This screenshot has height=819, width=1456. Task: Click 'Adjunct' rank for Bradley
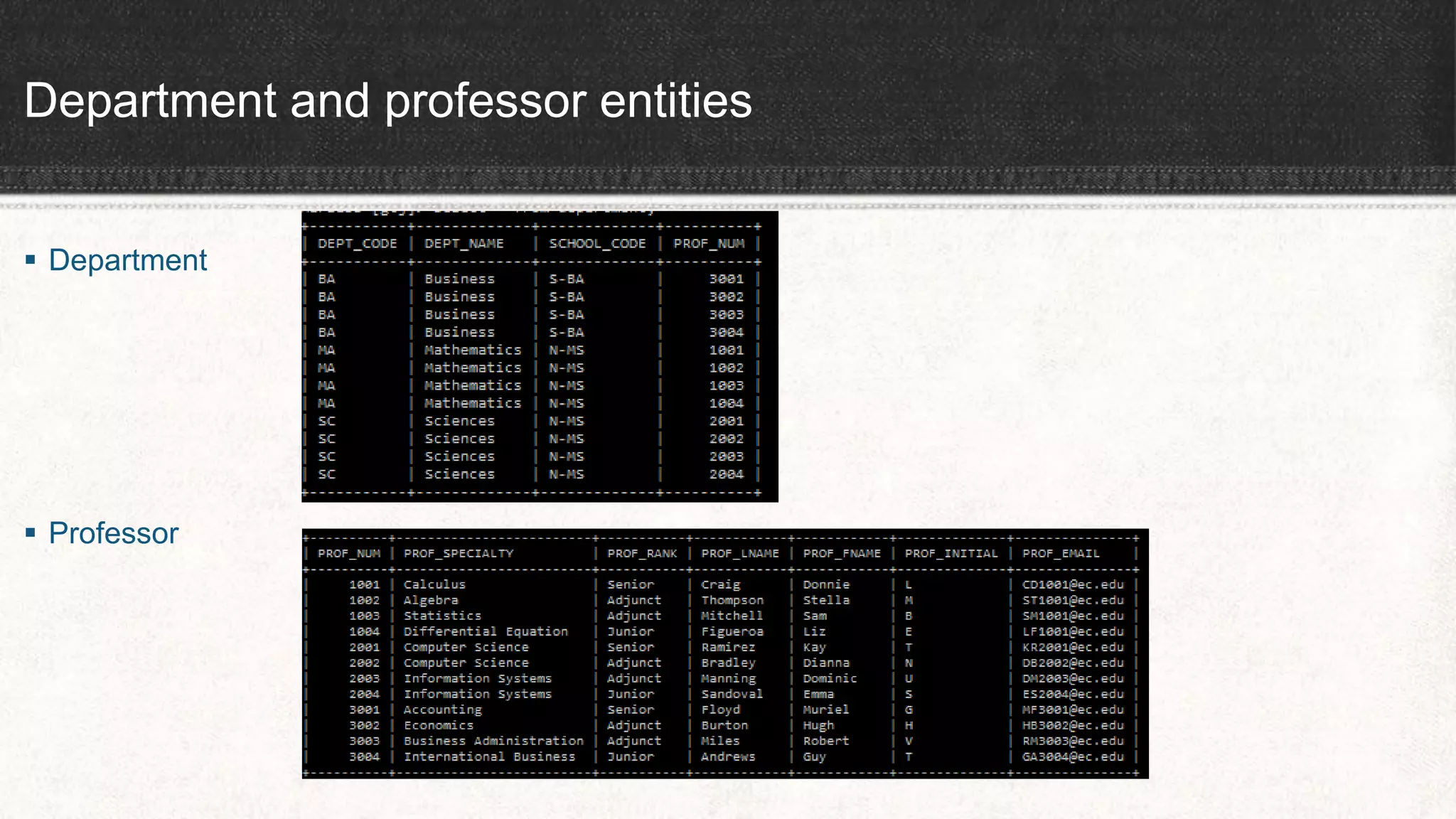[x=634, y=663]
